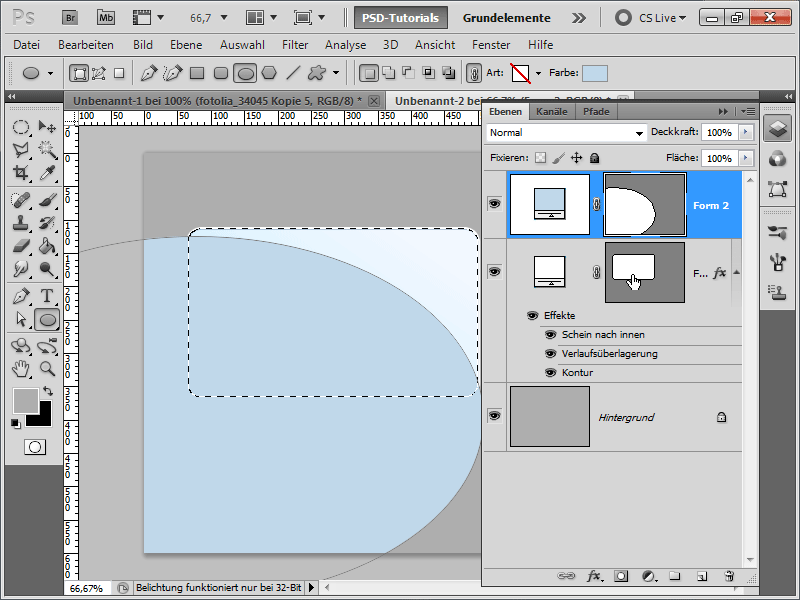Launch Adobe Bridge
The image size is (800, 600).
tap(70, 18)
